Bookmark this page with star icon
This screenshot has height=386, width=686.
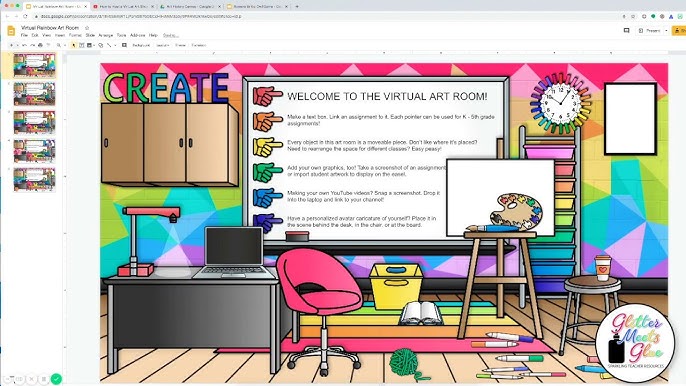tap(633, 16)
